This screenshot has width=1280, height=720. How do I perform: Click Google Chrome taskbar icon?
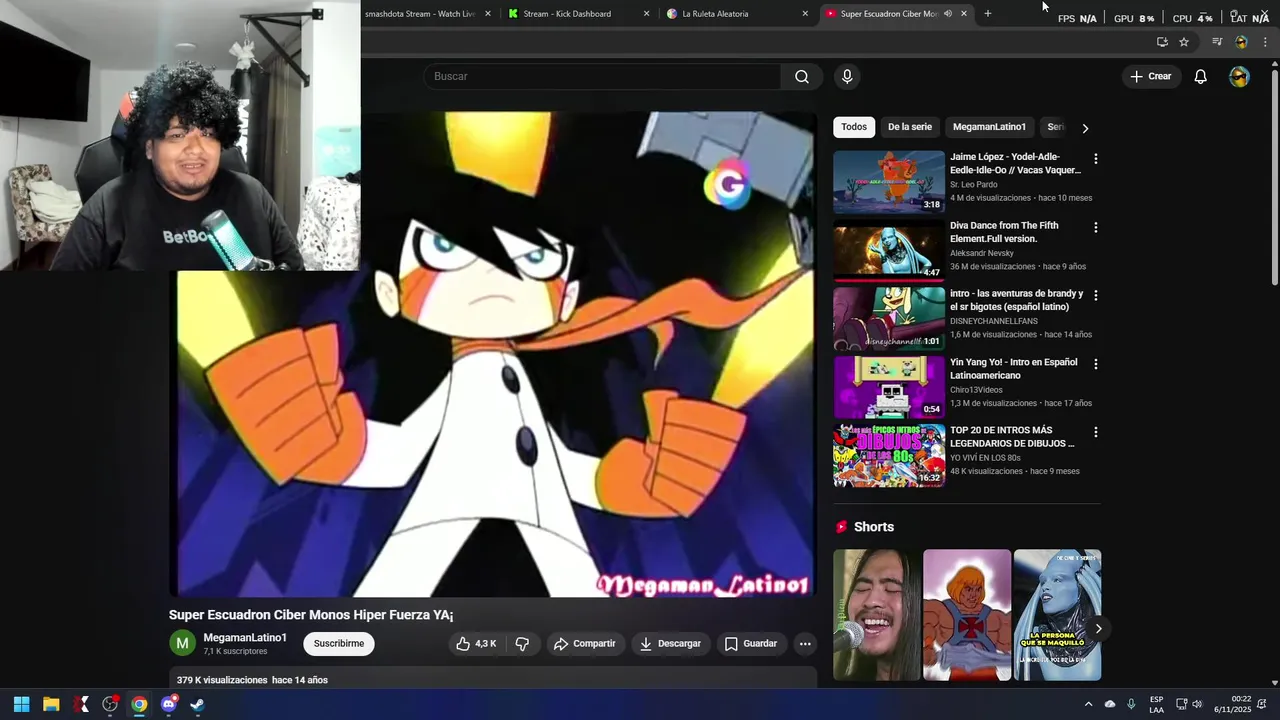point(139,704)
